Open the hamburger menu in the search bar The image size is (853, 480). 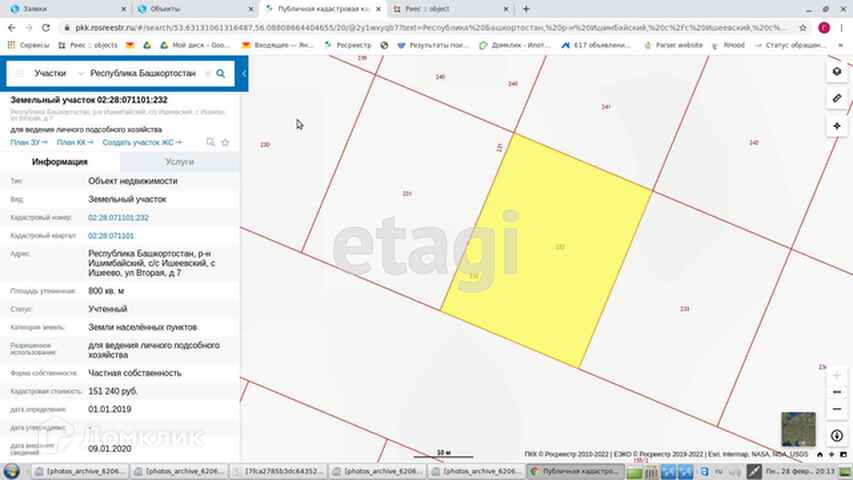point(20,73)
